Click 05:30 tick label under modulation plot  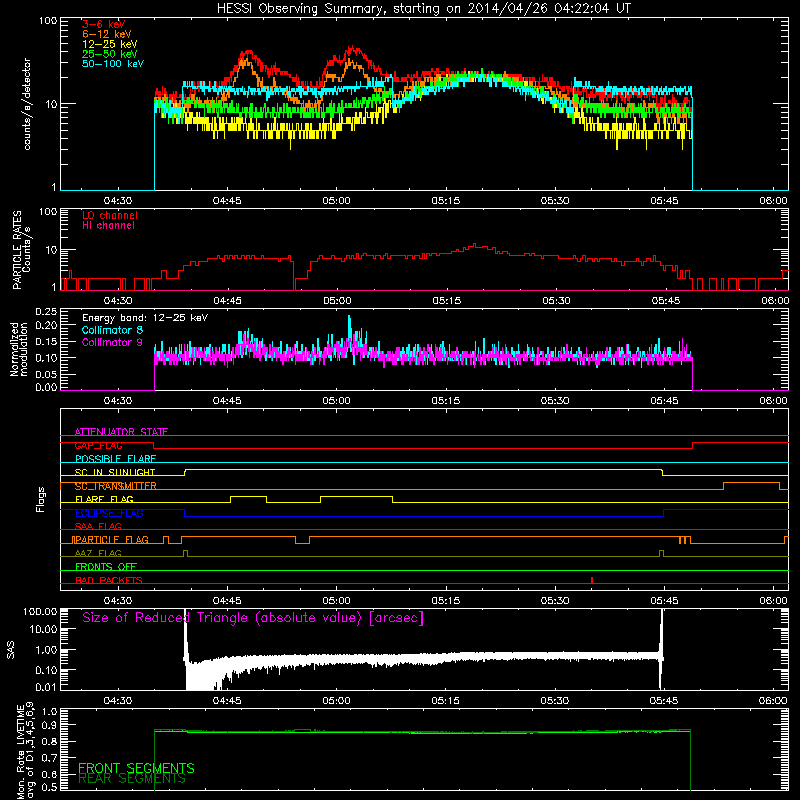pyautogui.click(x=555, y=401)
